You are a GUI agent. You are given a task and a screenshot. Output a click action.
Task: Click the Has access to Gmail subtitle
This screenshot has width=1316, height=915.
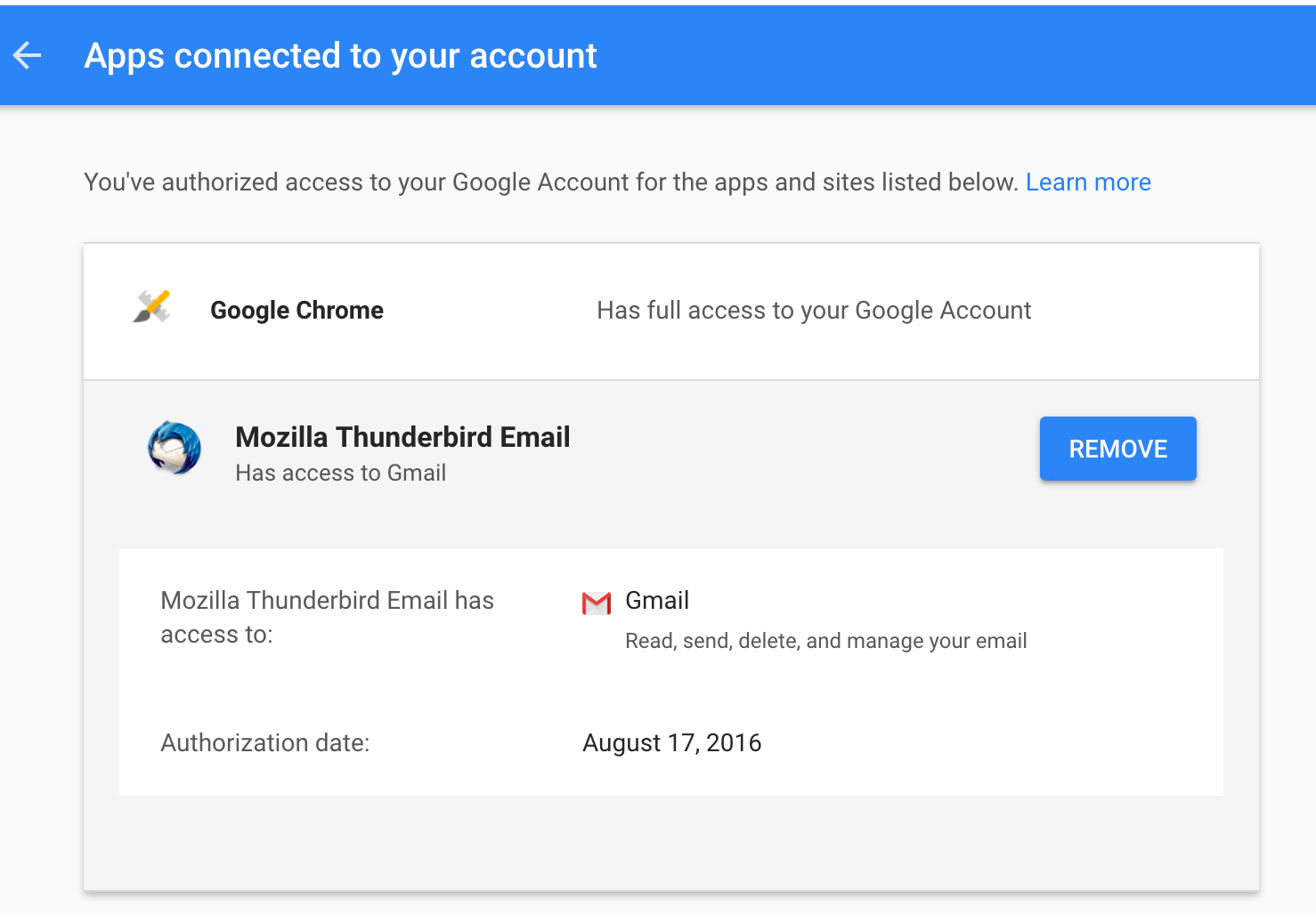pos(340,473)
